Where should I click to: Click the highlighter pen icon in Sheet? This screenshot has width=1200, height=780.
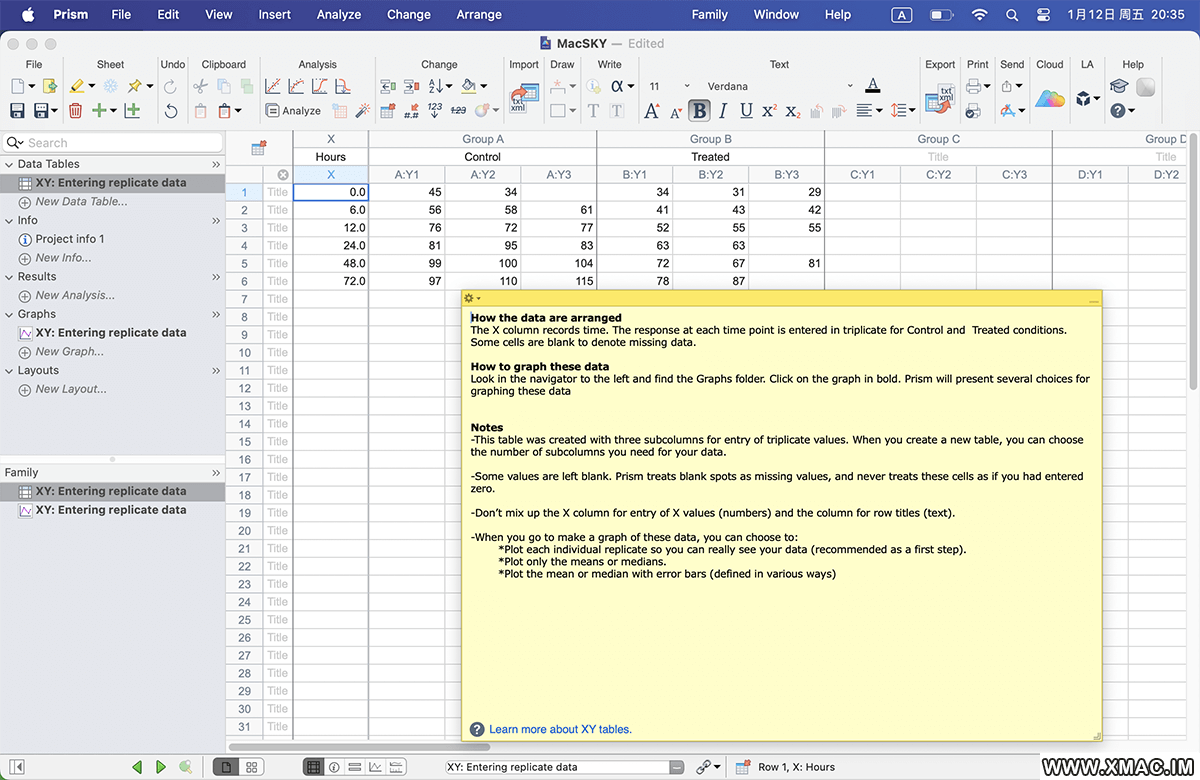click(76, 87)
